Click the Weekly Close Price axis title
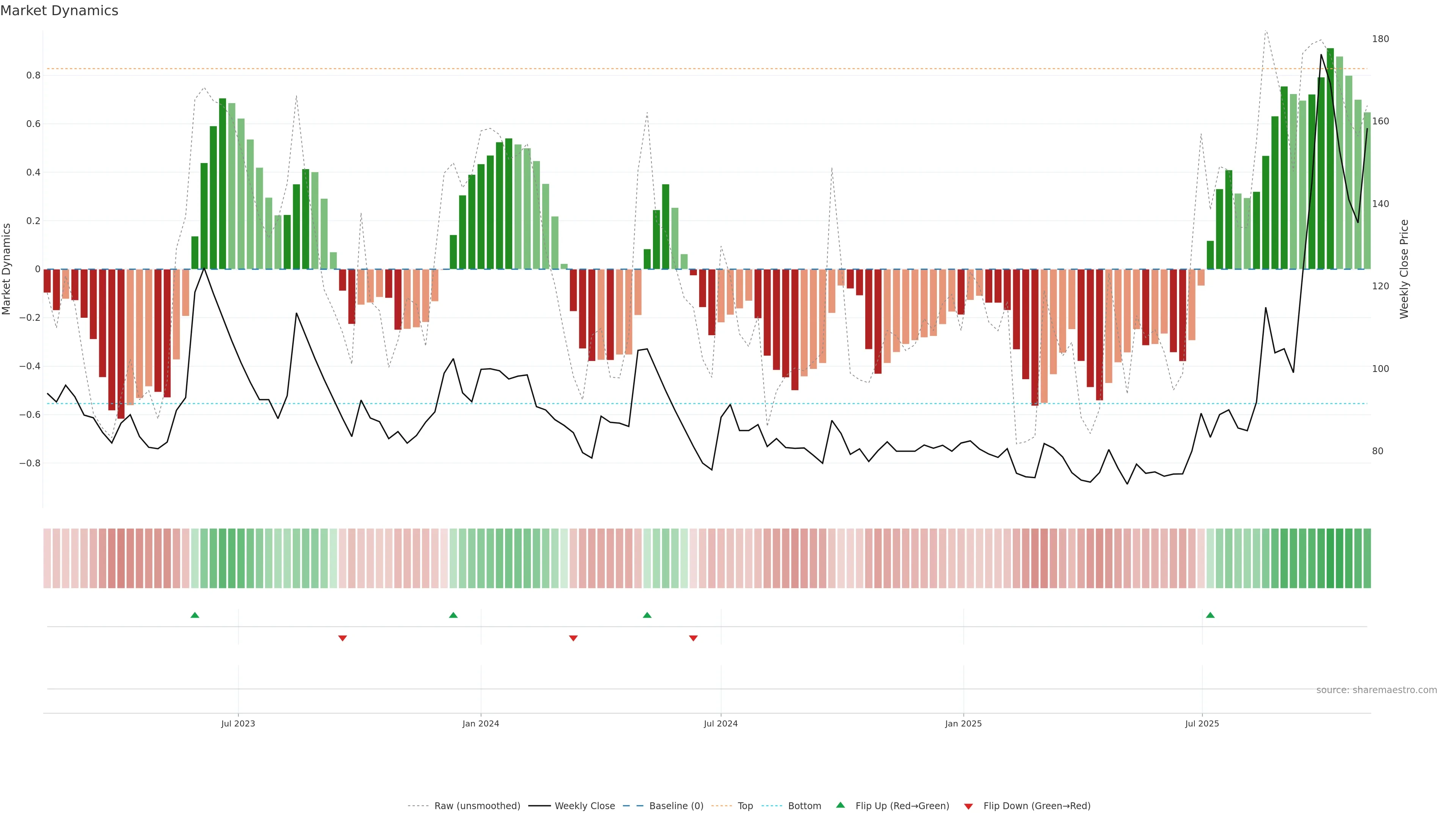 (1404, 269)
